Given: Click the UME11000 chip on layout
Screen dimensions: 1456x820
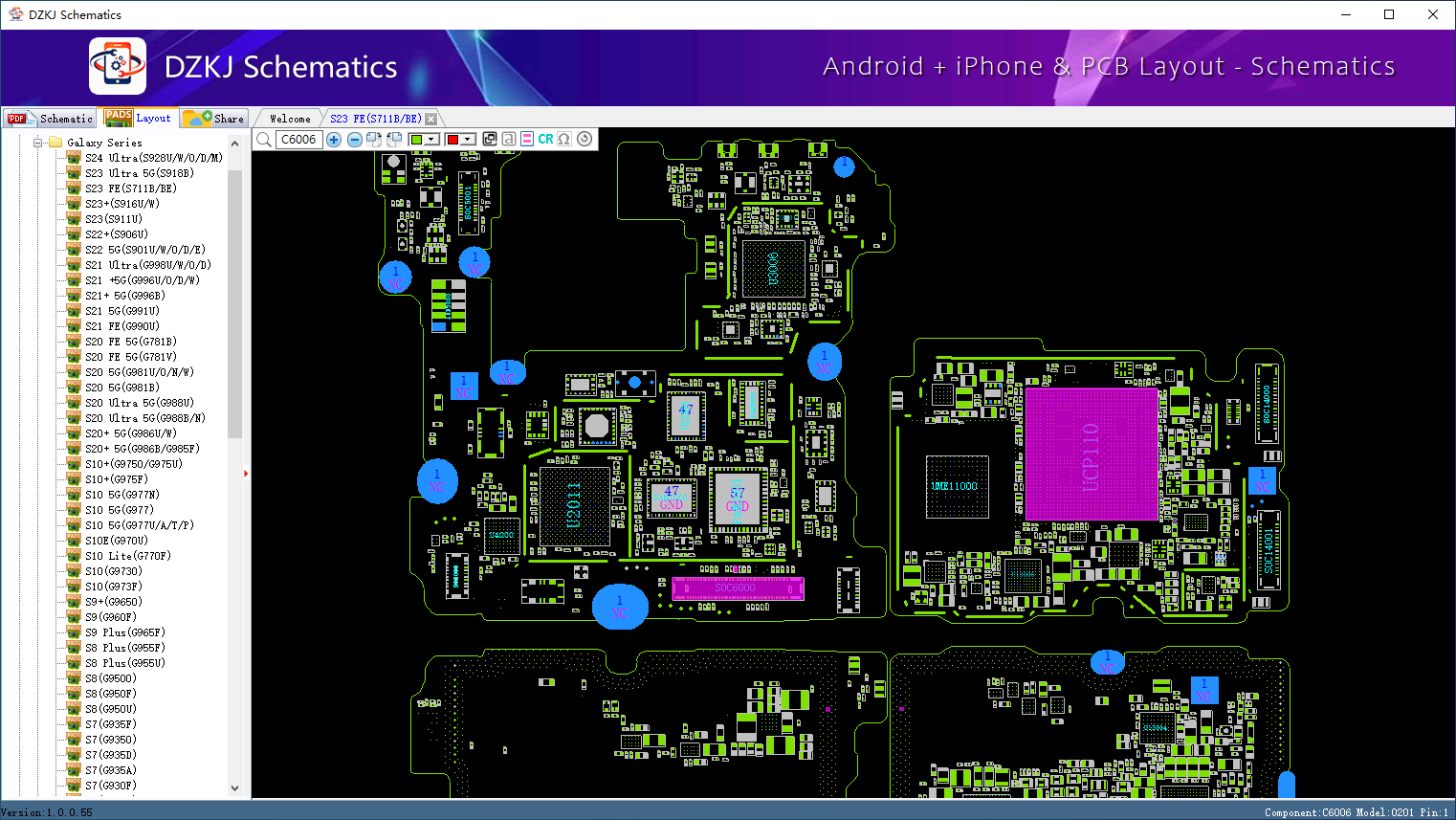Looking at the screenshot, I should click(956, 487).
